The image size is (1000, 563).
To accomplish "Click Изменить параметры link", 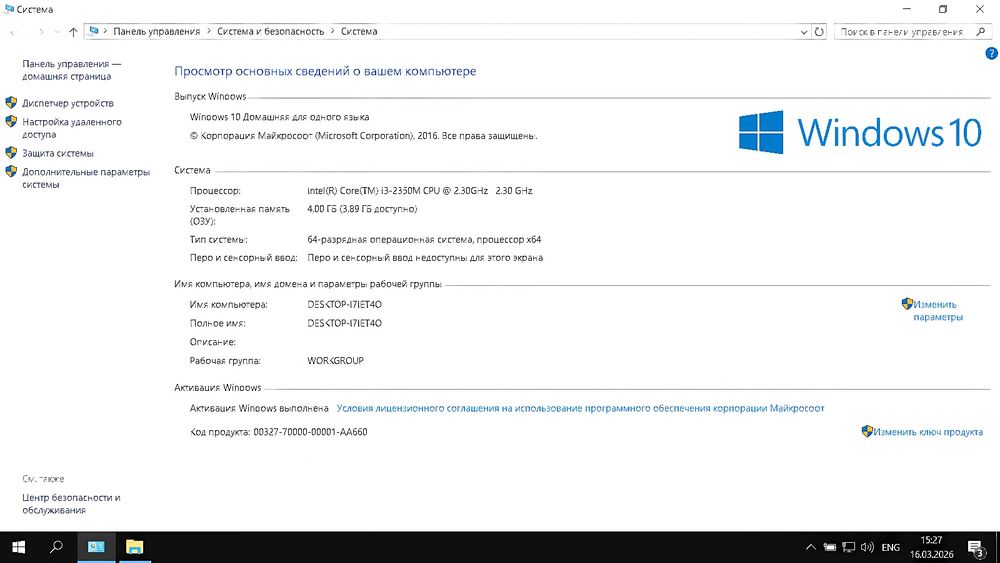I will click(x=938, y=311).
